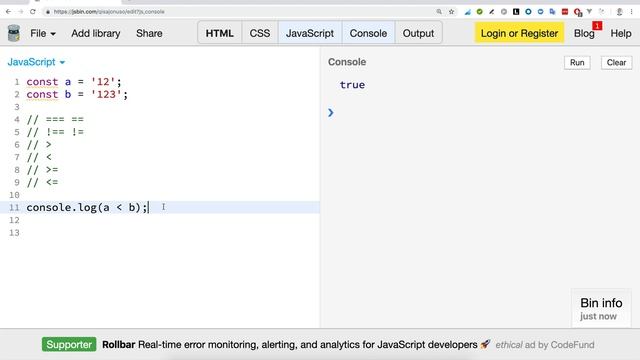
Task: Click the red circle extension icon with badge
Action: (x=578, y=12)
